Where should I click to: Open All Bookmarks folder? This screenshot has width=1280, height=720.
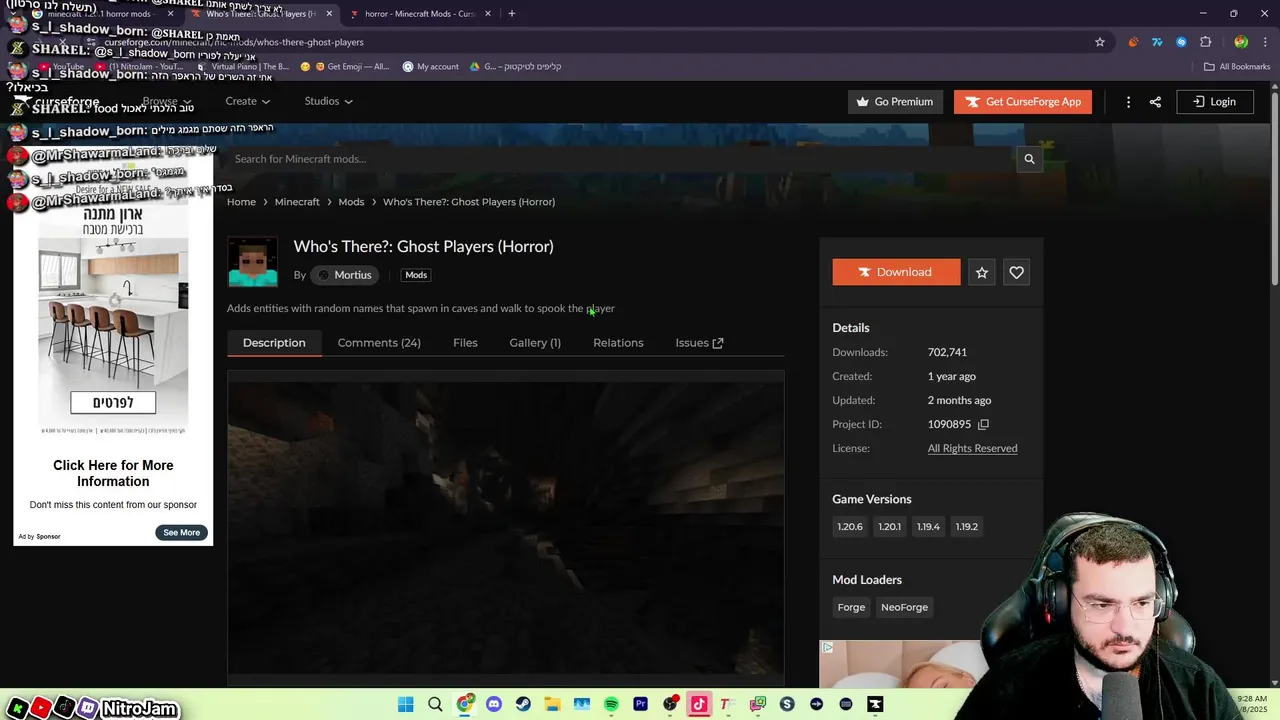pyautogui.click(x=1237, y=67)
